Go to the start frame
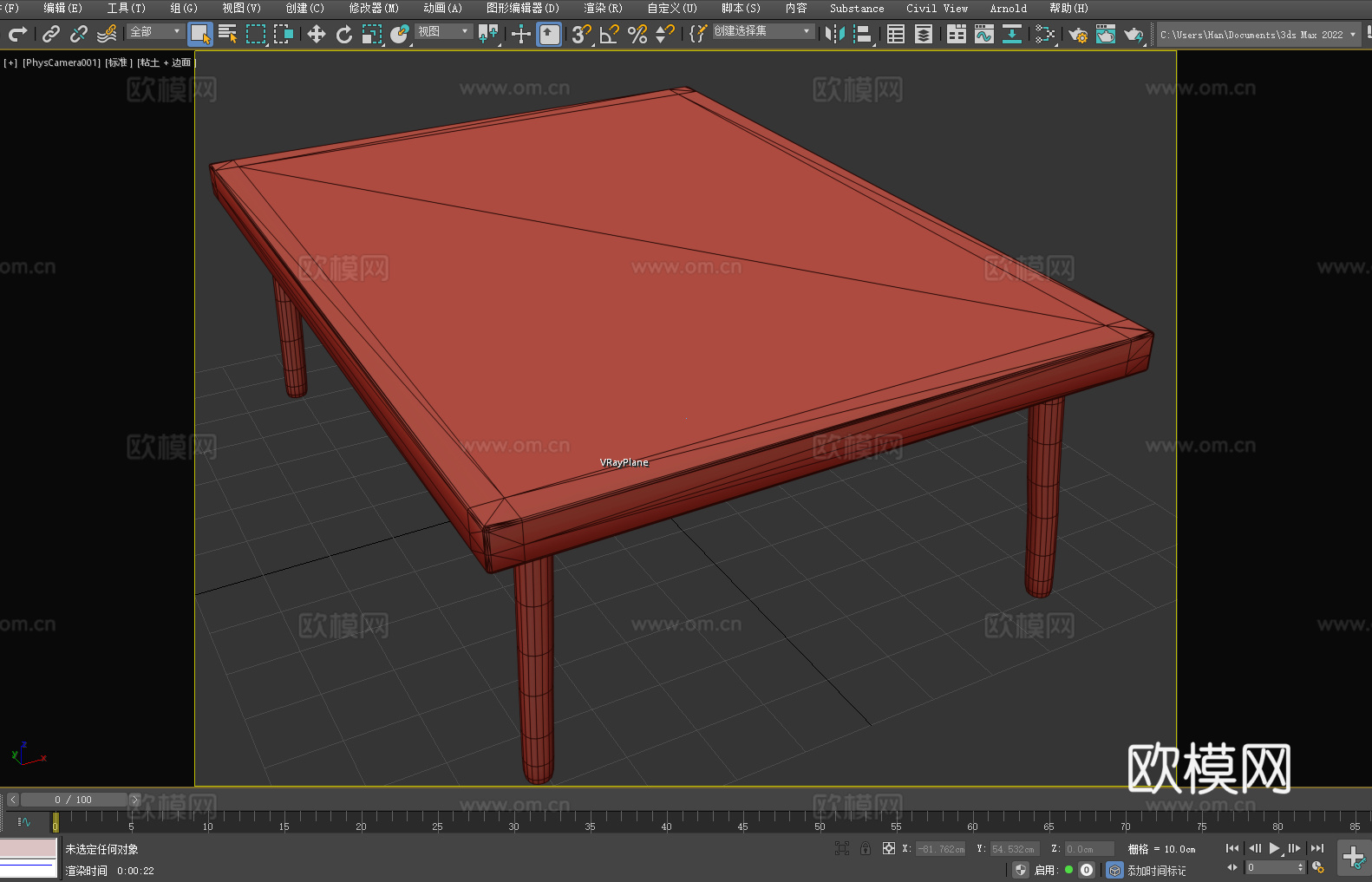The width and height of the screenshot is (1372, 882). (1232, 848)
